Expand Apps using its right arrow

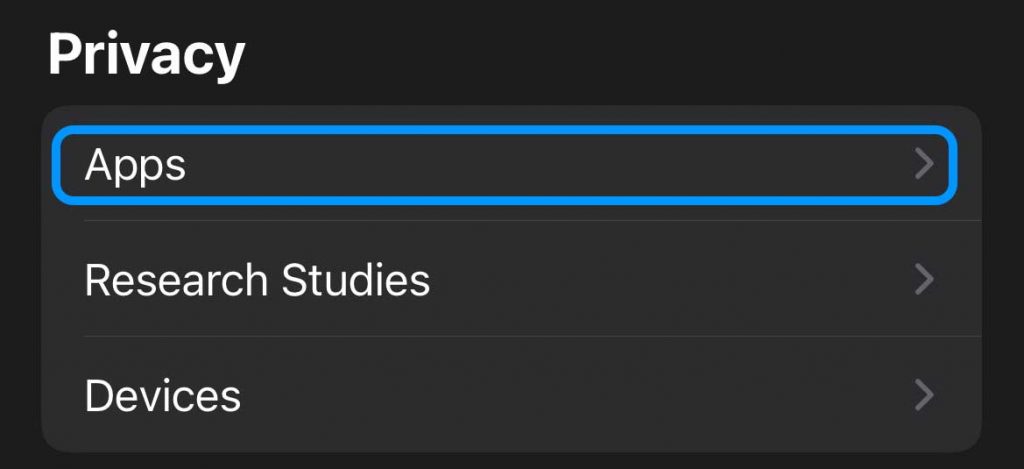(924, 164)
